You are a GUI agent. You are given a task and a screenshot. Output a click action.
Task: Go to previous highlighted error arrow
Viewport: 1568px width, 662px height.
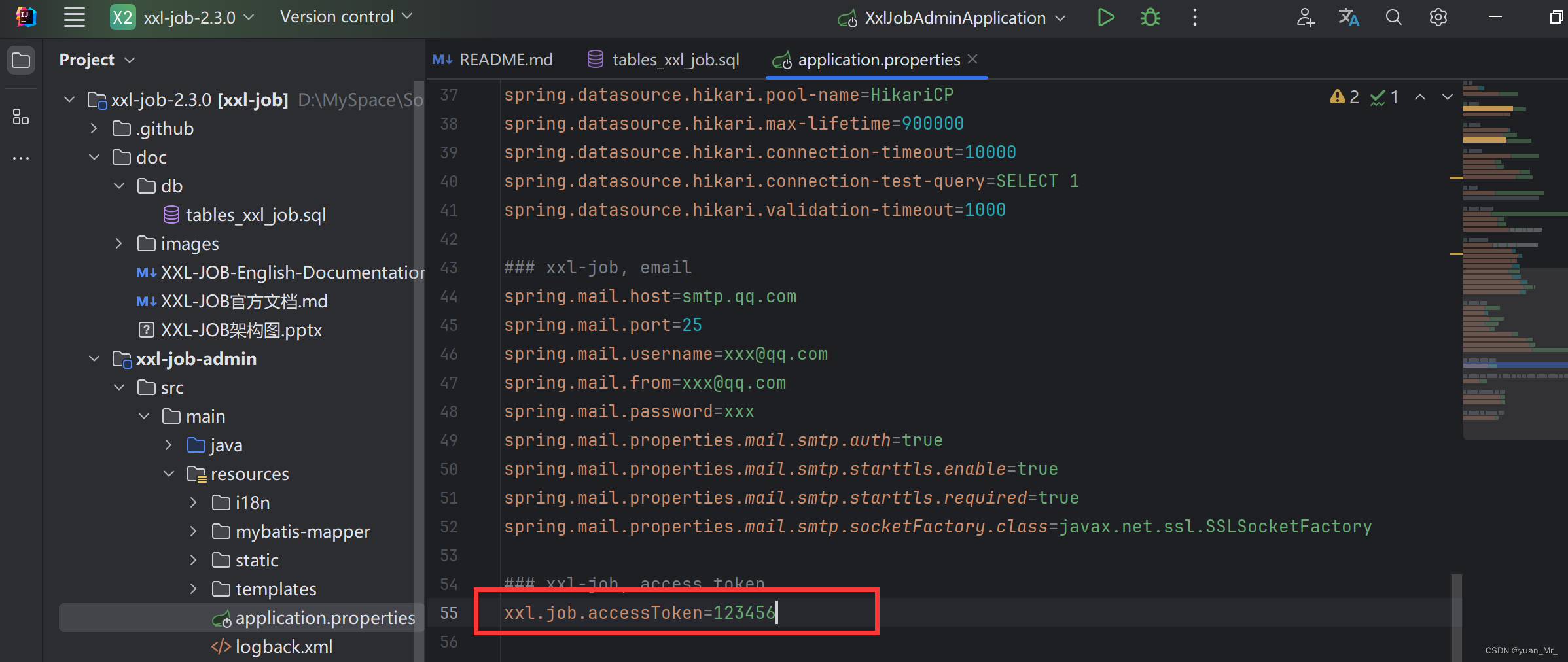[x=1419, y=97]
